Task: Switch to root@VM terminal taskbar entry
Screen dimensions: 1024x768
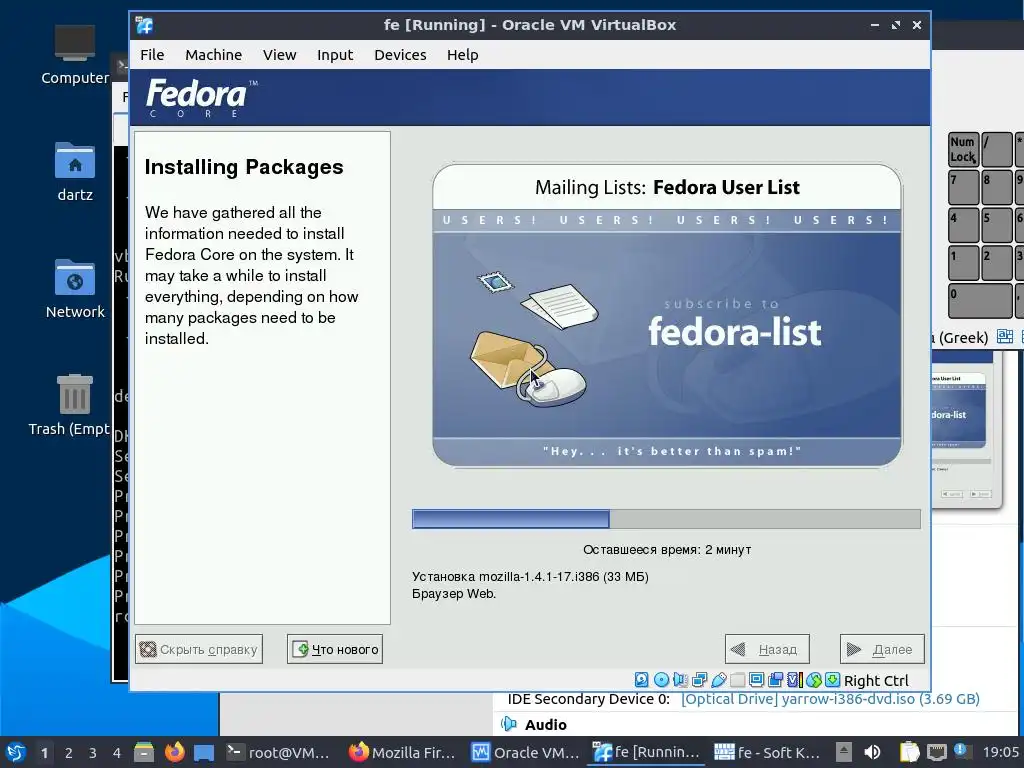Action: 278,752
